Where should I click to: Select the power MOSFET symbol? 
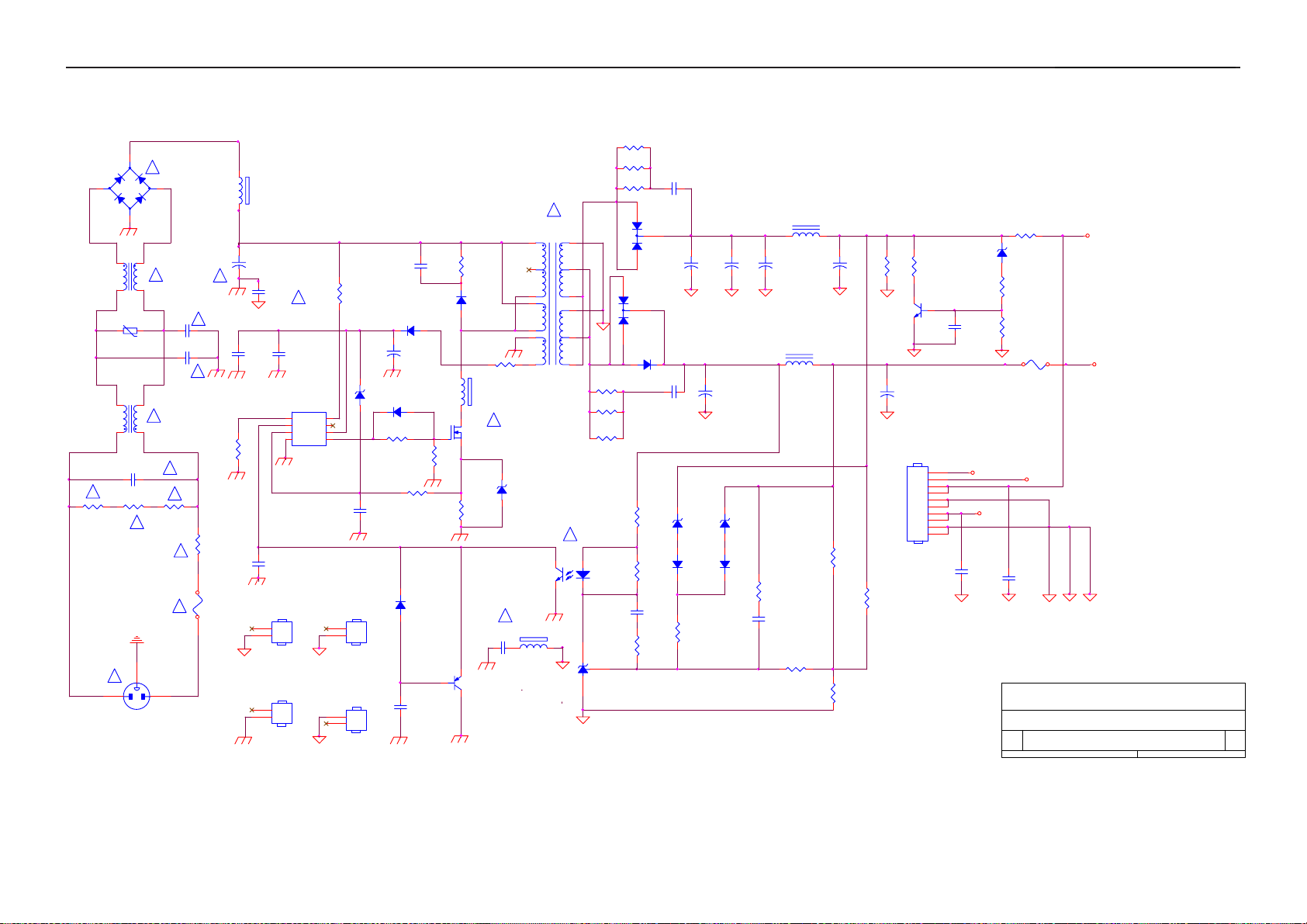point(458,433)
